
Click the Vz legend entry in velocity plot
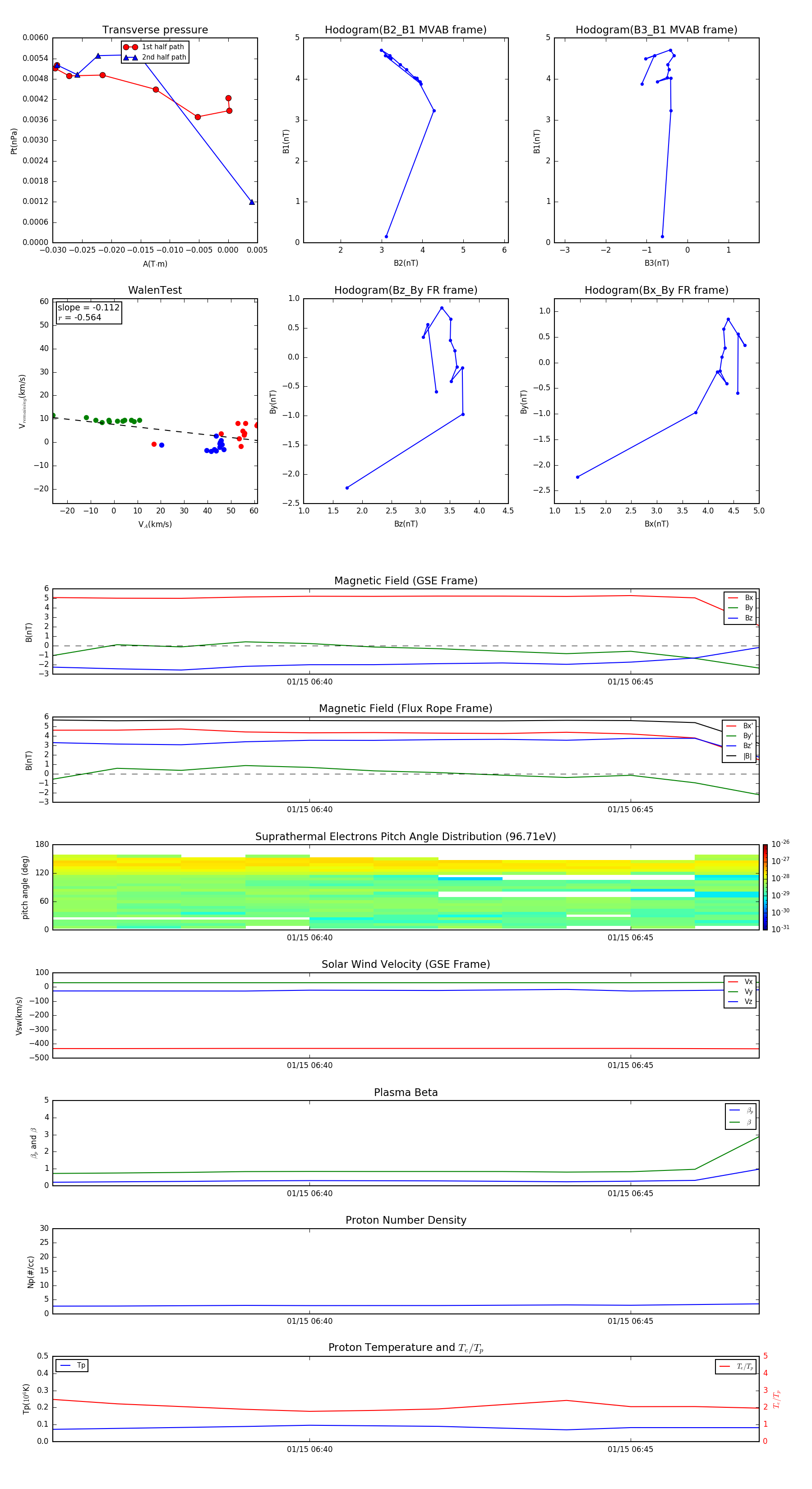pos(740,1002)
